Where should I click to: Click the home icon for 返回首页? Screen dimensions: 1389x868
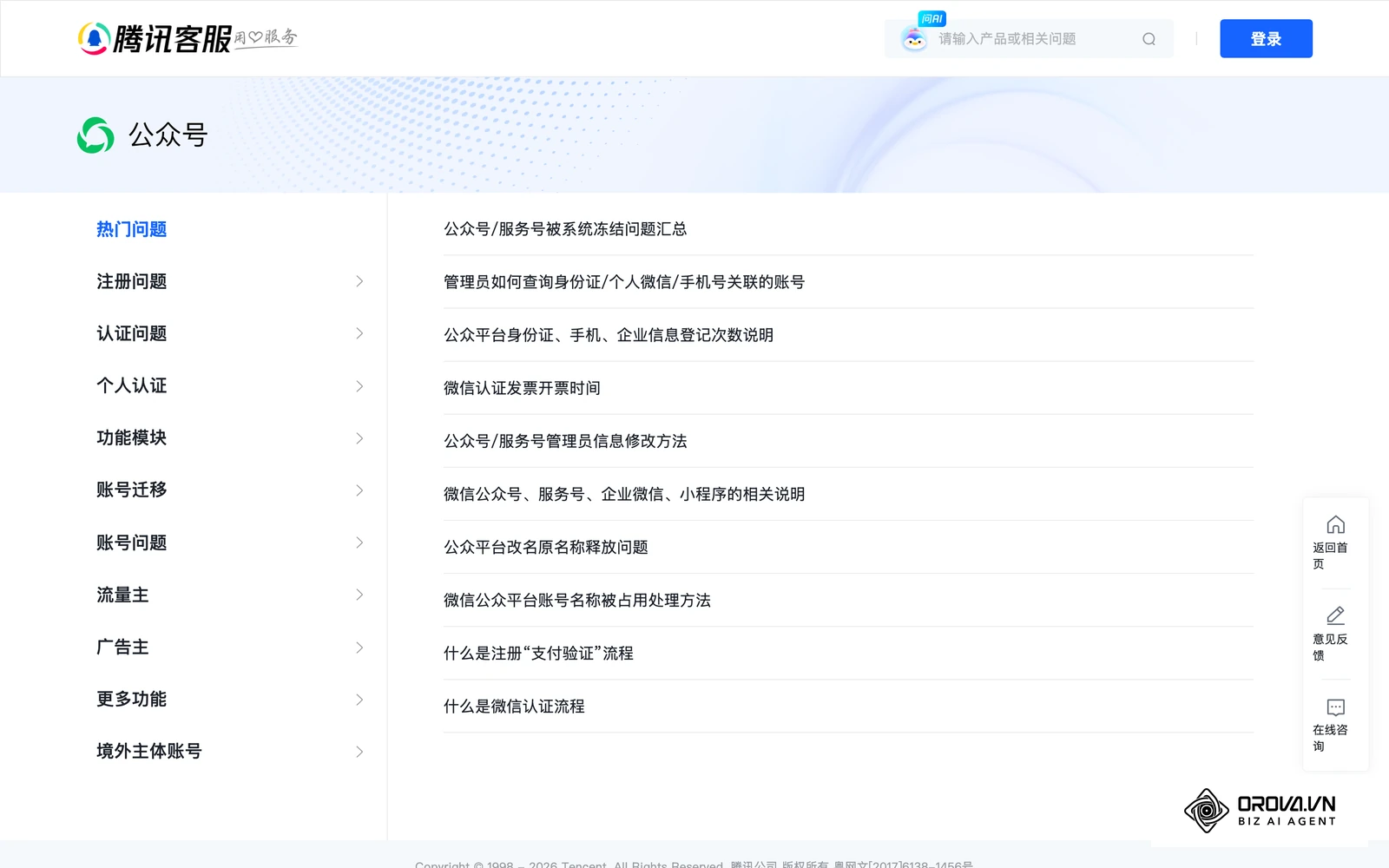coord(1335,524)
